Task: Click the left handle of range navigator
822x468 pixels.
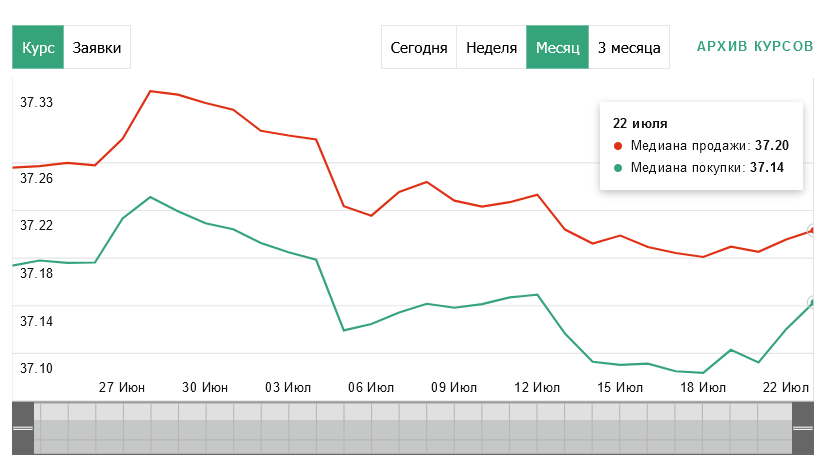Action: tap(22, 427)
